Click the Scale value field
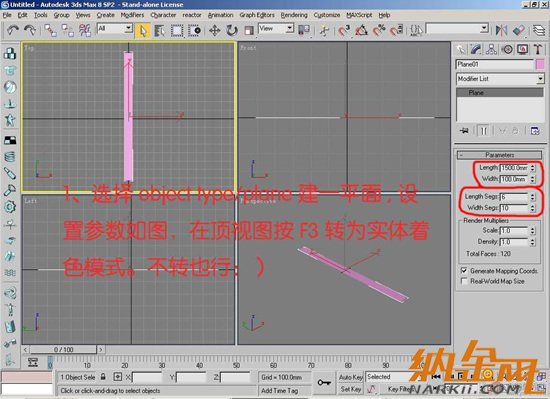The image size is (550, 399). 514,230
